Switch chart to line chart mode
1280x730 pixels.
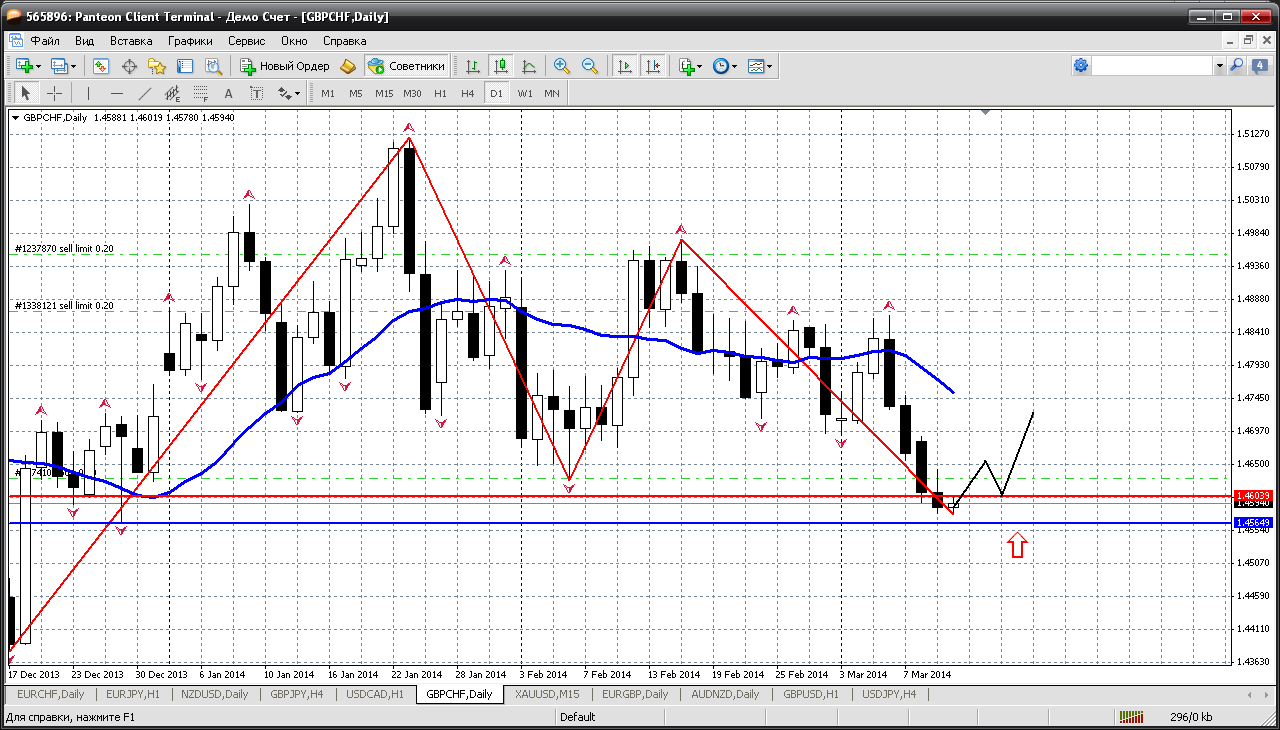click(x=529, y=66)
